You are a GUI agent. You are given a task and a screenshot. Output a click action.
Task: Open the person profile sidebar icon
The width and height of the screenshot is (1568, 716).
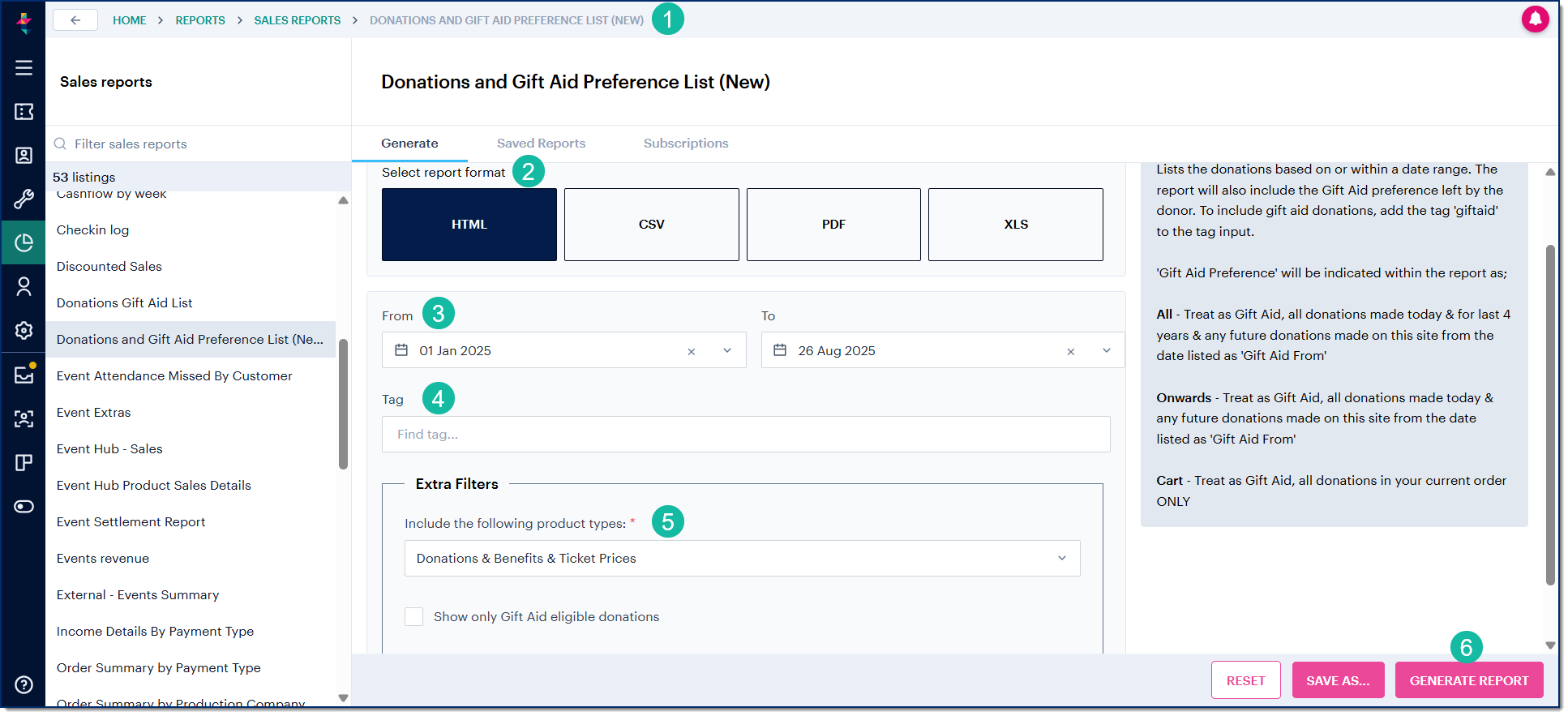(x=24, y=286)
